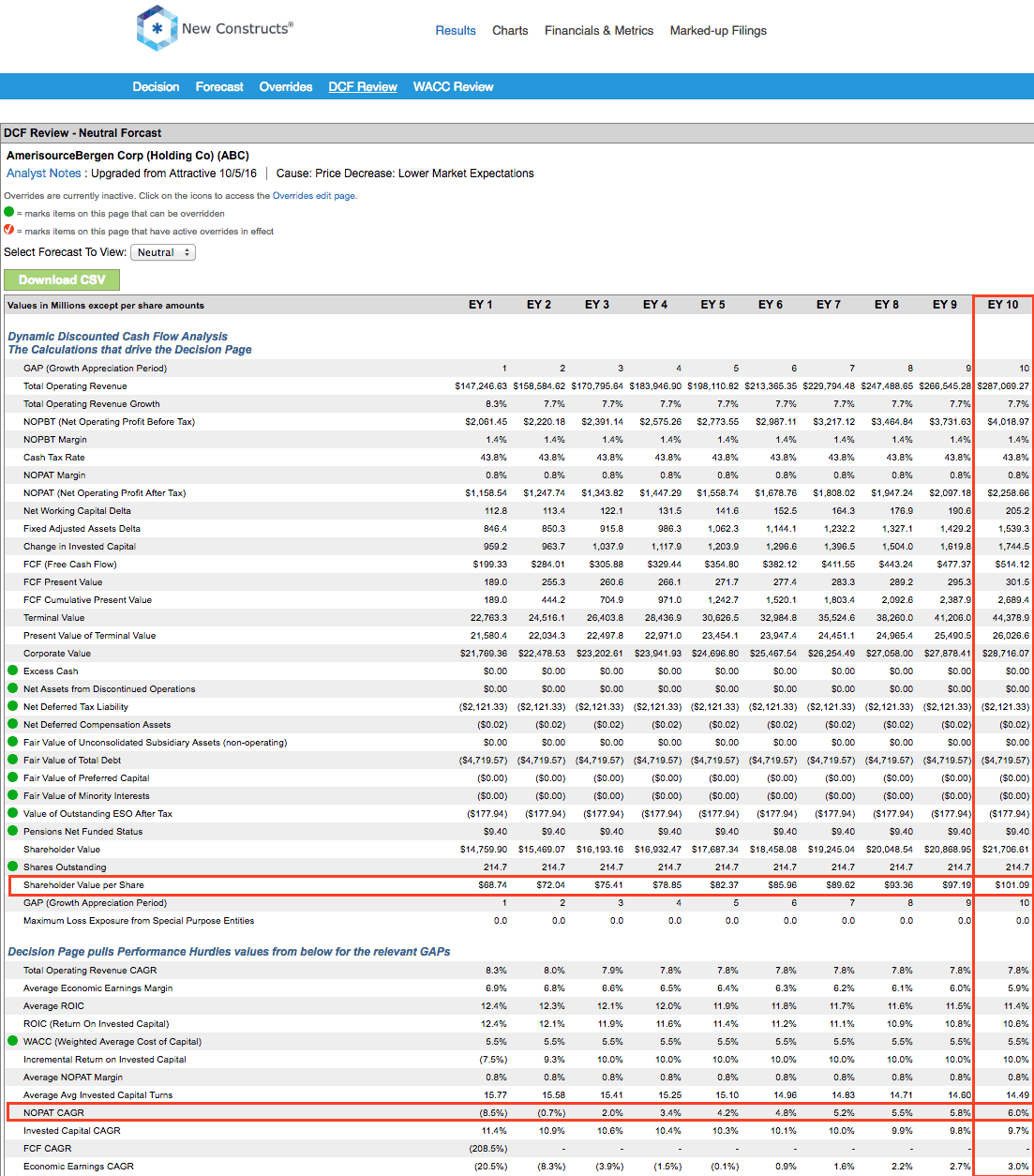This screenshot has width=1034, height=1176.
Task: Open WACC Review page
Action: pos(454,86)
